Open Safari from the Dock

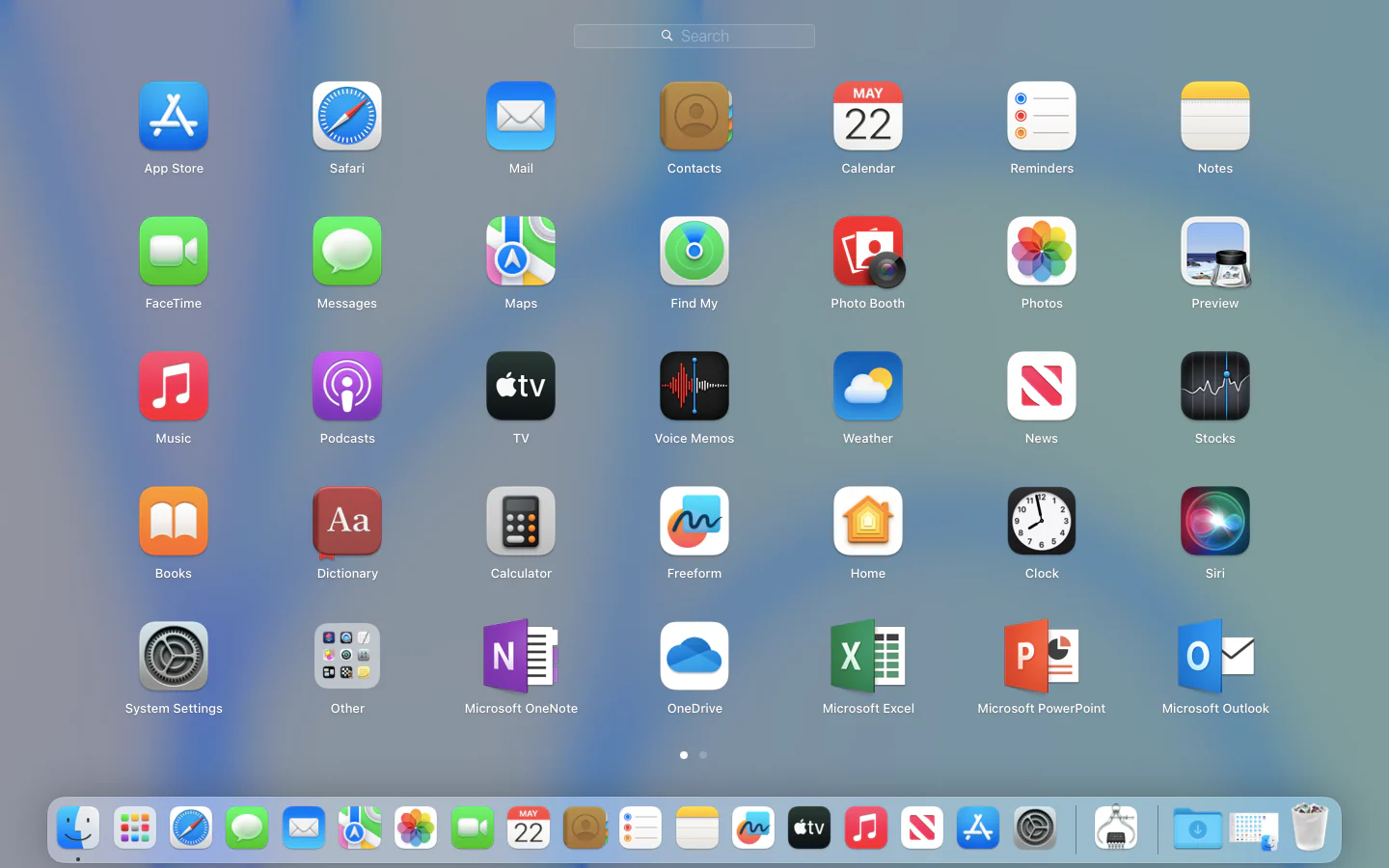pyautogui.click(x=191, y=828)
